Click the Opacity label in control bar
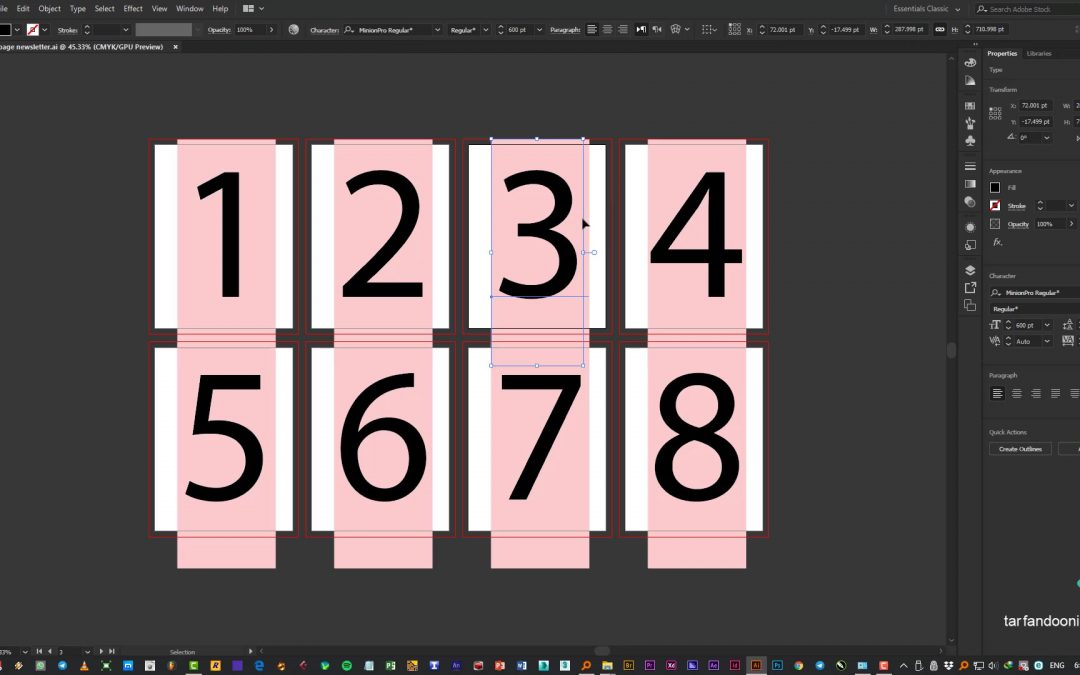Image resolution: width=1080 pixels, height=675 pixels. 219,30
